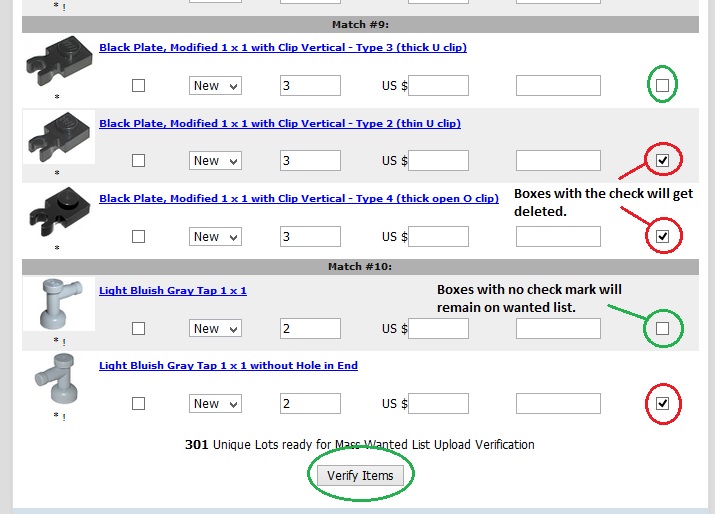Open the condition dropdown for Light Bluish Gray Tap 1 x 1
715x514 pixels.
click(x=215, y=328)
